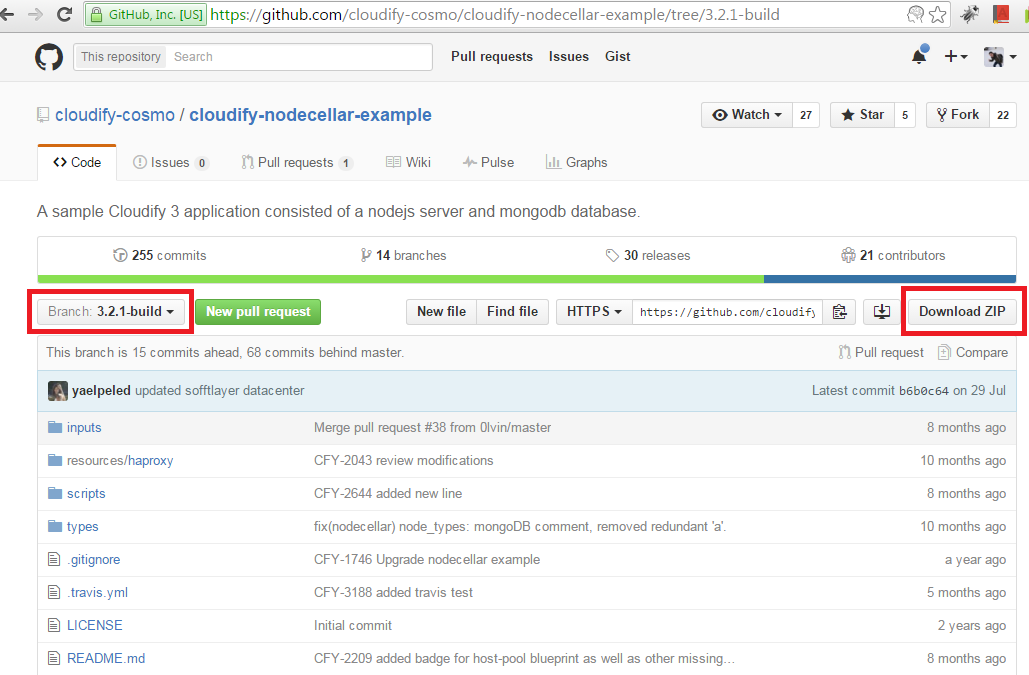Focus the repository search field

coord(299,57)
